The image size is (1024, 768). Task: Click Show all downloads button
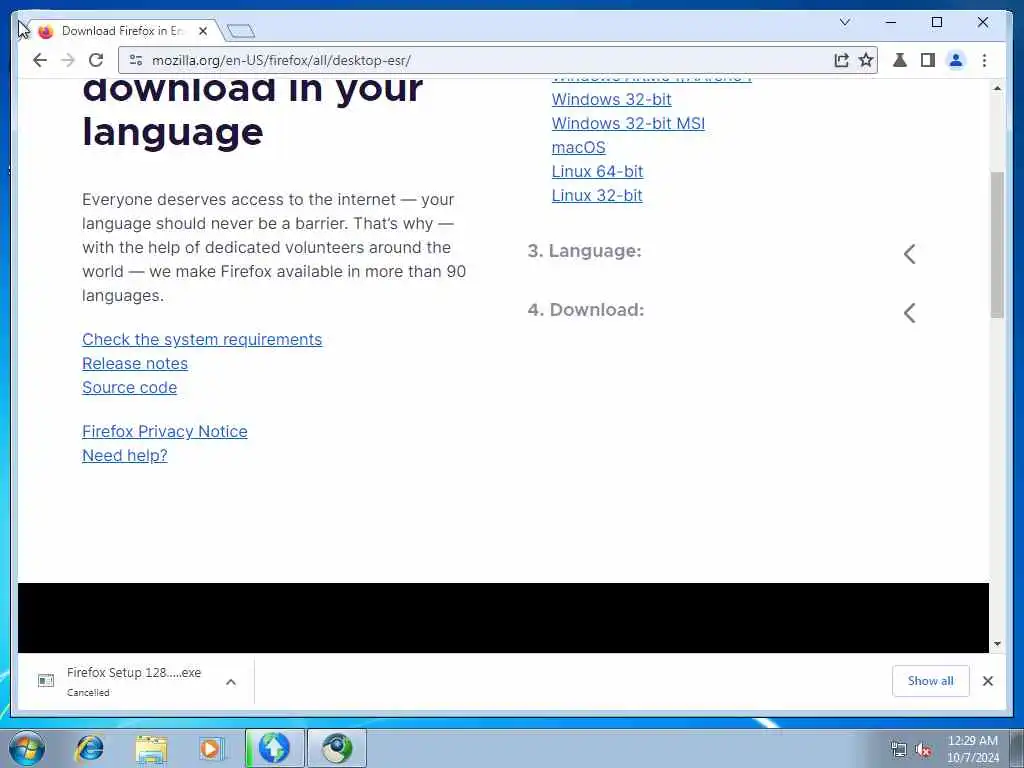click(931, 681)
